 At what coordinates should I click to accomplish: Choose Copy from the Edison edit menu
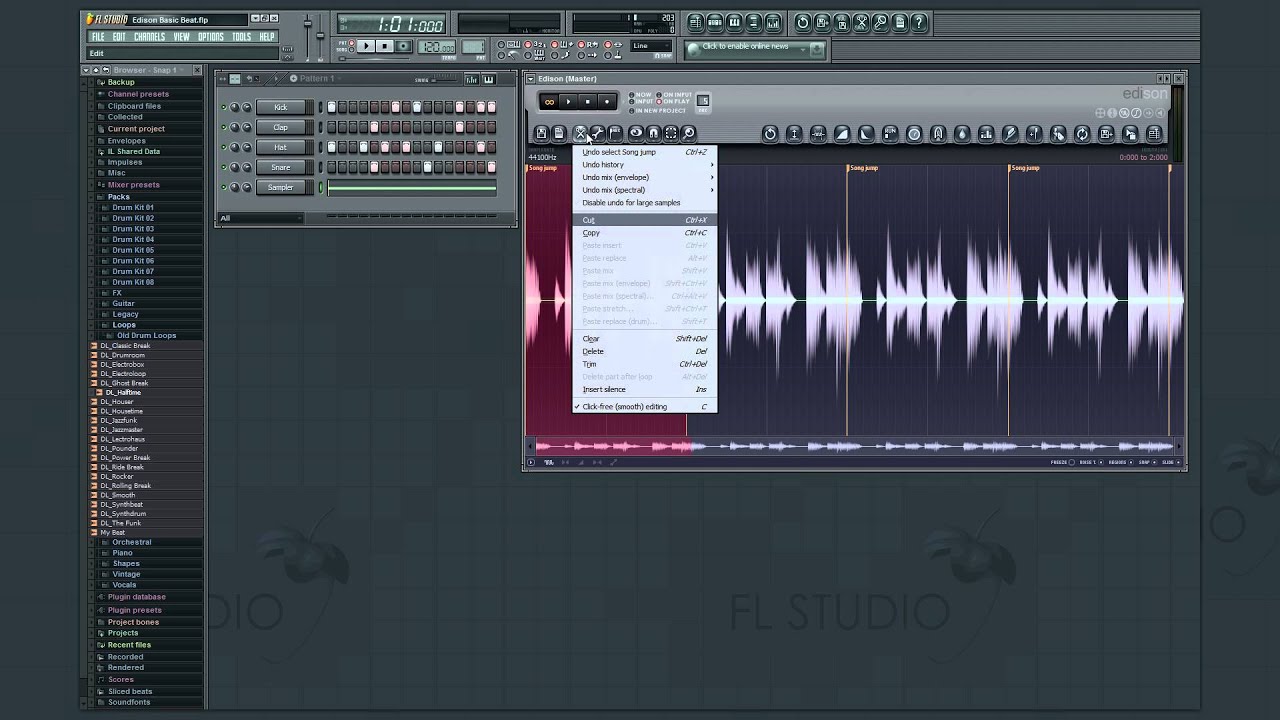[x=644, y=233]
